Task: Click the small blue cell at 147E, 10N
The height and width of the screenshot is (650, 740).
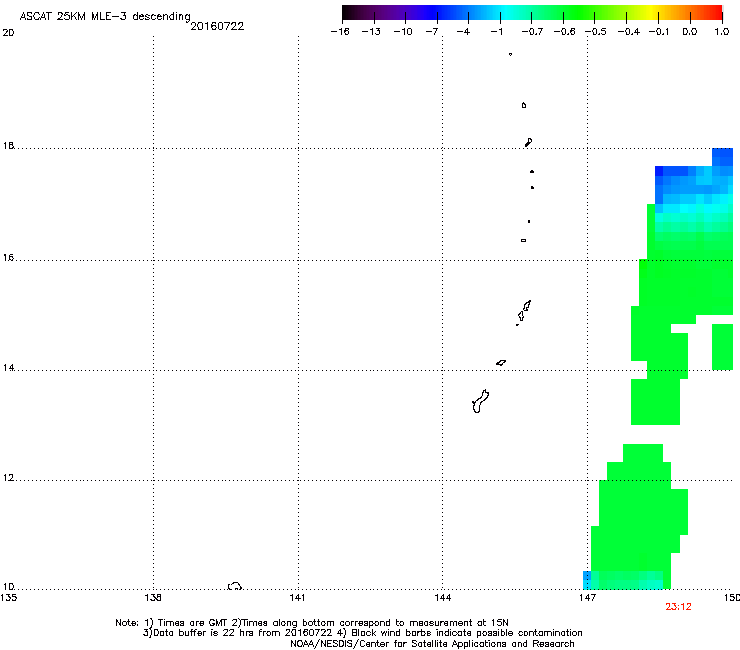Action: 587,580
